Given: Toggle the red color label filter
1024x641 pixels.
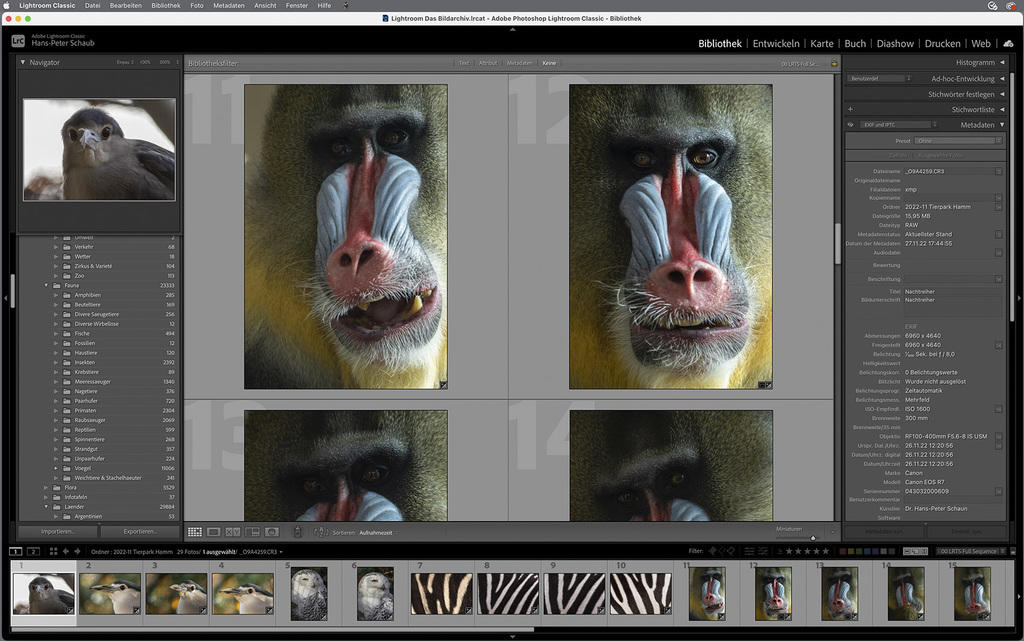Looking at the screenshot, I should [842, 551].
